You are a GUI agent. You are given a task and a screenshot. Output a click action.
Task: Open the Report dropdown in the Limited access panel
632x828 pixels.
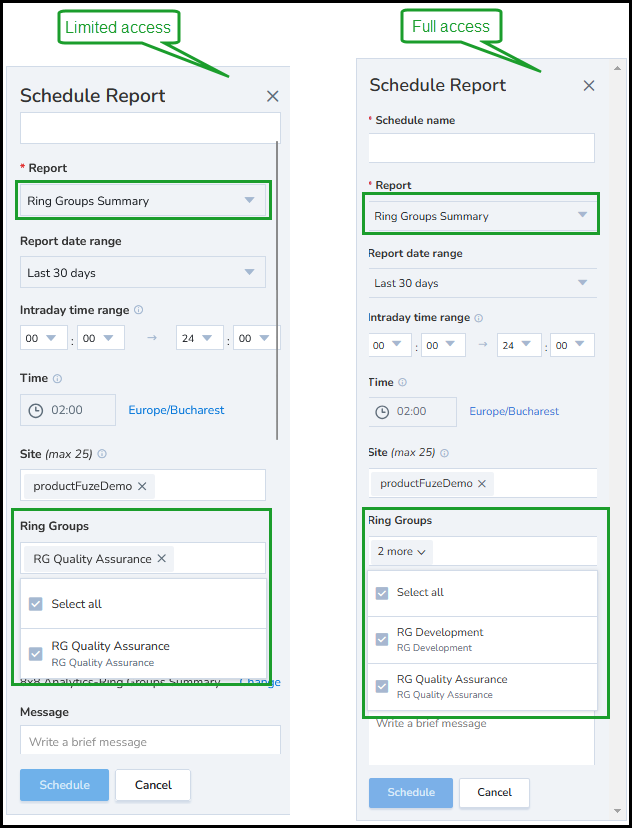coord(143,200)
